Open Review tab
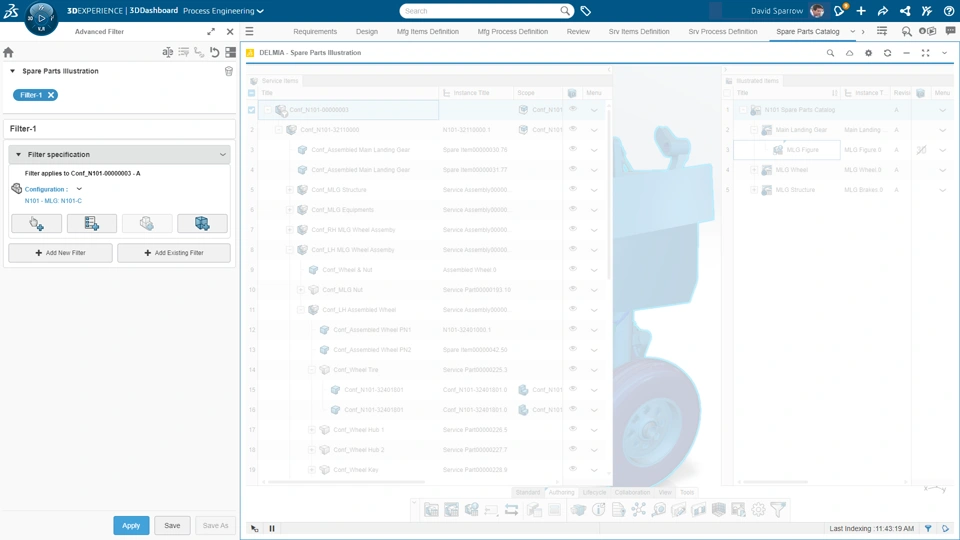Image resolution: width=960 pixels, height=540 pixels. 578,31
